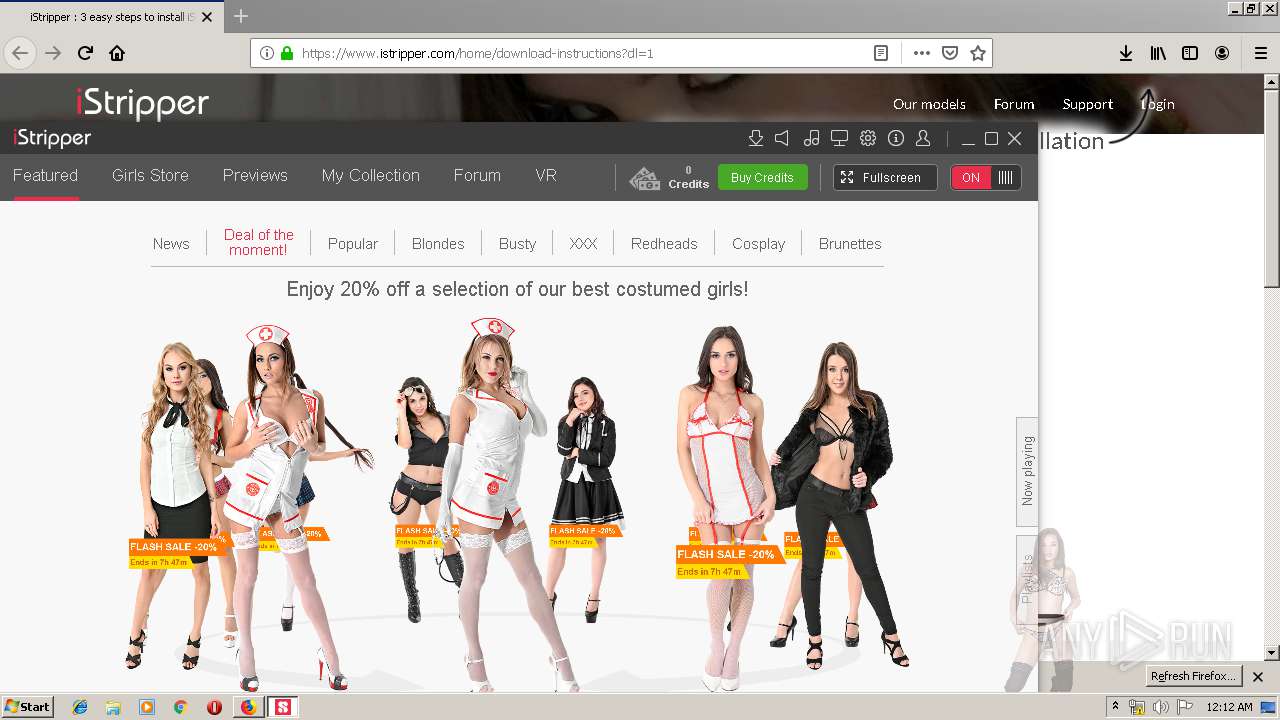
Task: Click the Firefox downloads arrow icon
Action: coord(1126,53)
